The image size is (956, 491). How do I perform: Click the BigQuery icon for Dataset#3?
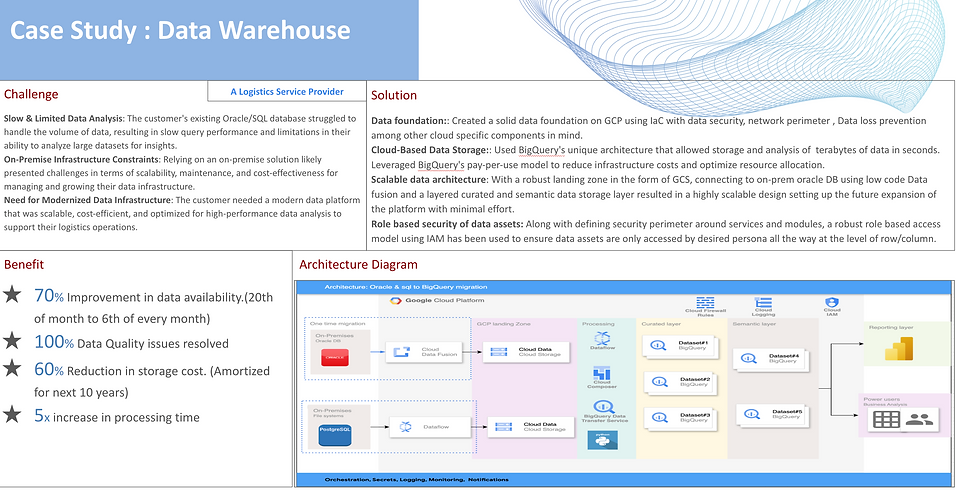coord(658,417)
